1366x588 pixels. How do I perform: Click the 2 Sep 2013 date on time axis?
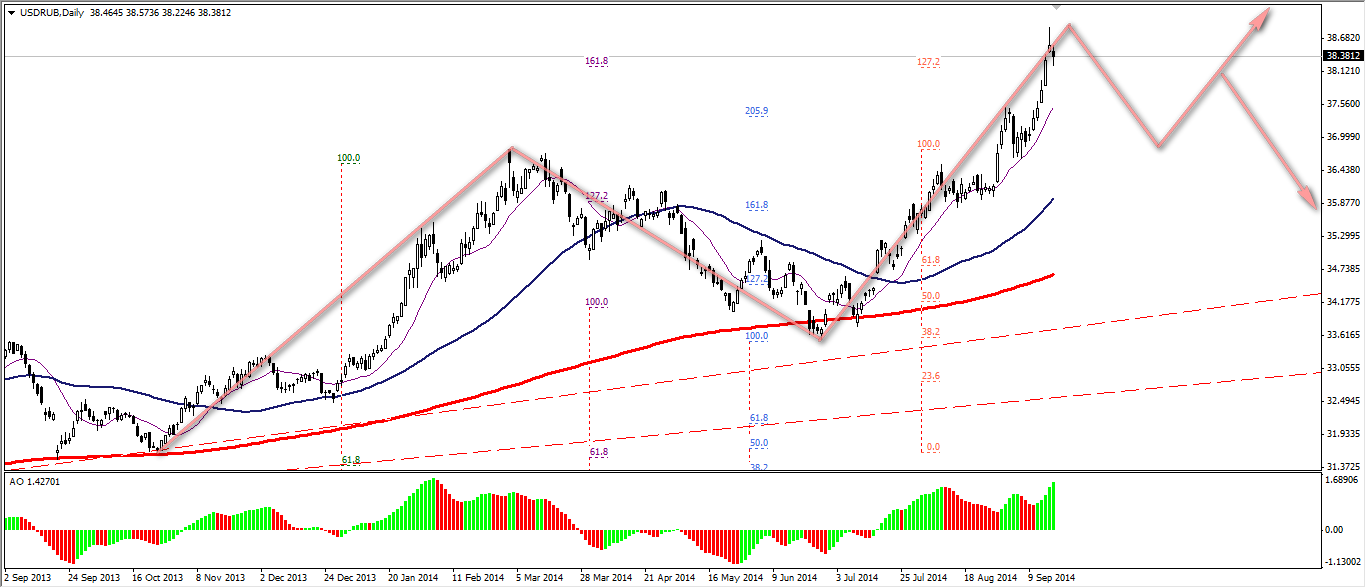(28, 578)
